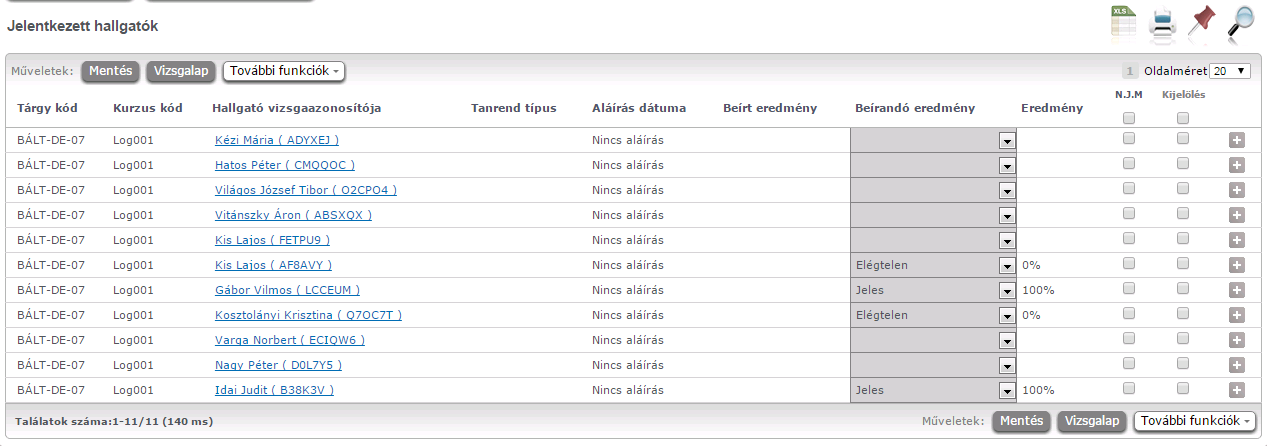Open the magnifier search icon
1267x446 pixels.
tap(1240, 22)
